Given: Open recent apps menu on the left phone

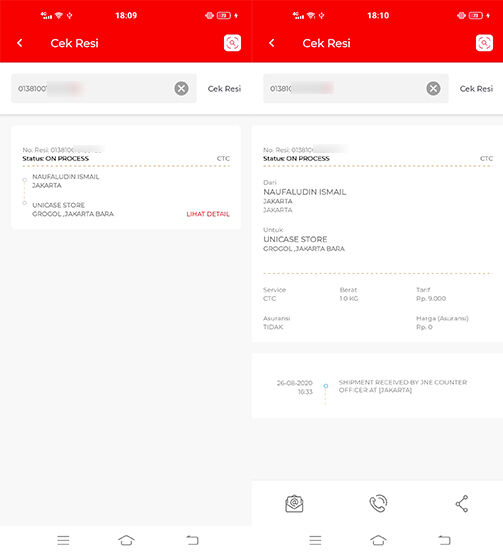Looking at the screenshot, I should click(x=63, y=540).
